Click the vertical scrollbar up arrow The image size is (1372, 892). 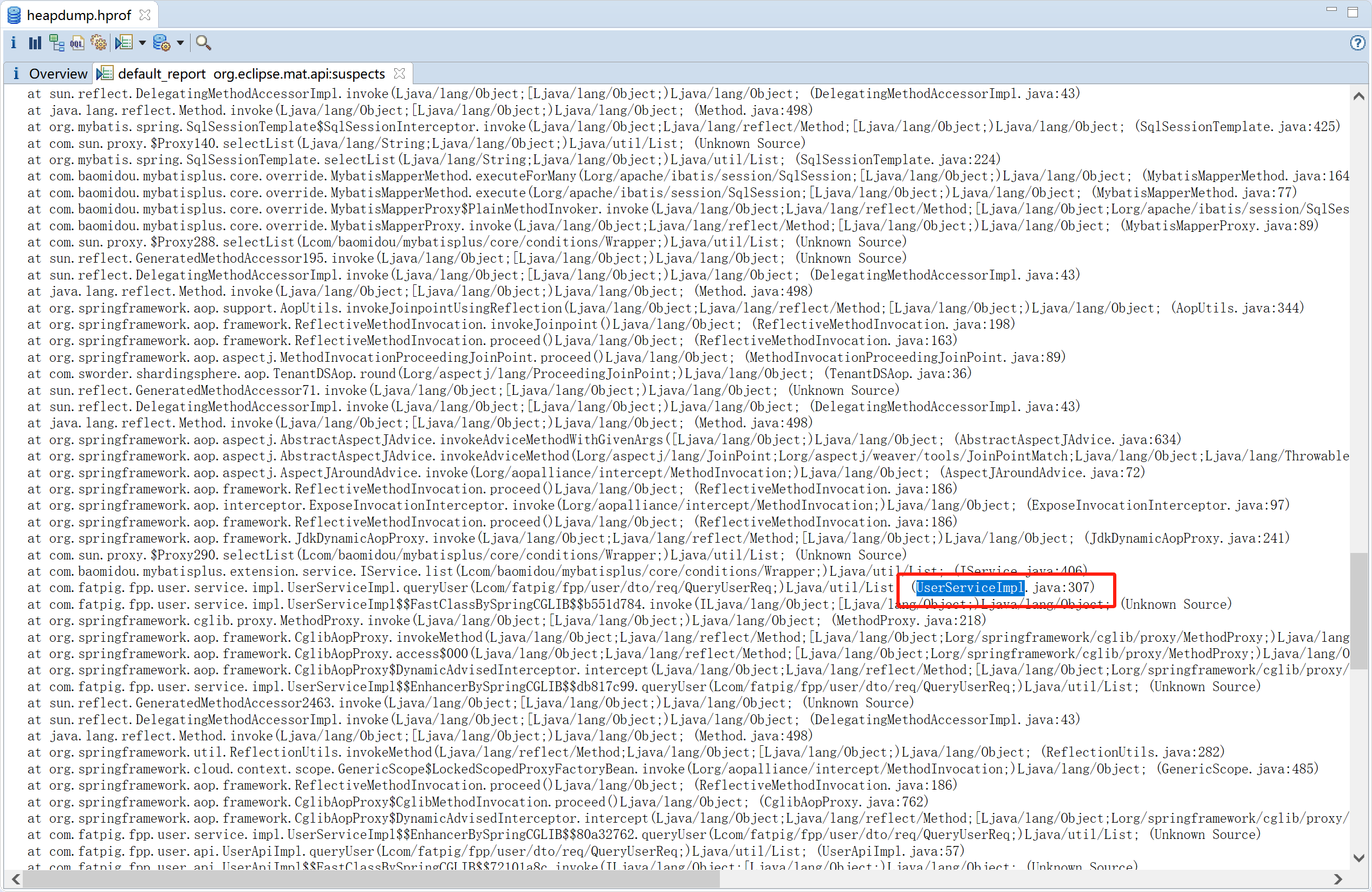click(x=1359, y=96)
